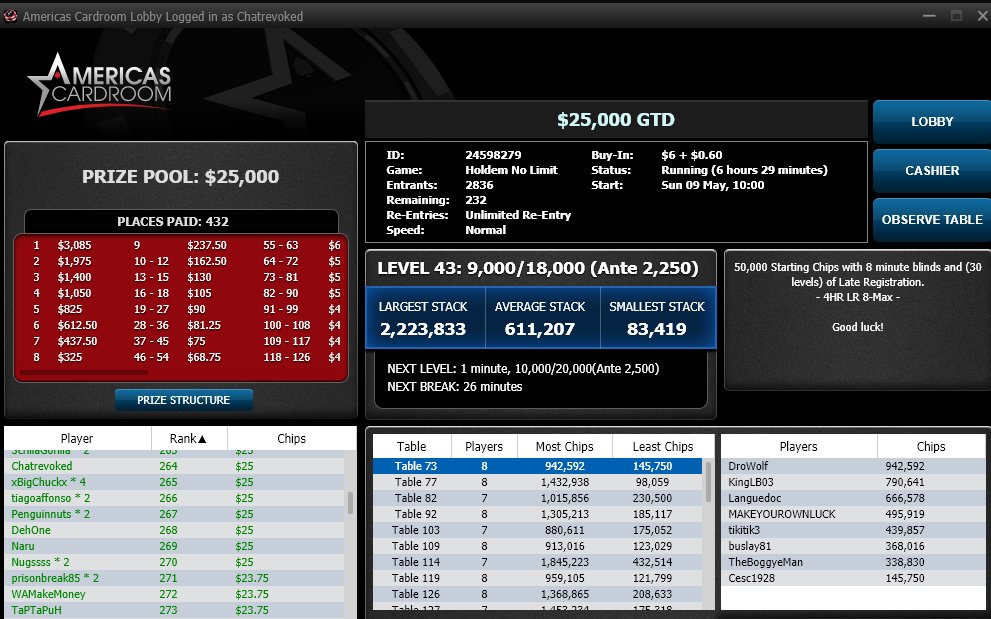
Task: Sort left player list by Chips header
Action: [x=291, y=438]
